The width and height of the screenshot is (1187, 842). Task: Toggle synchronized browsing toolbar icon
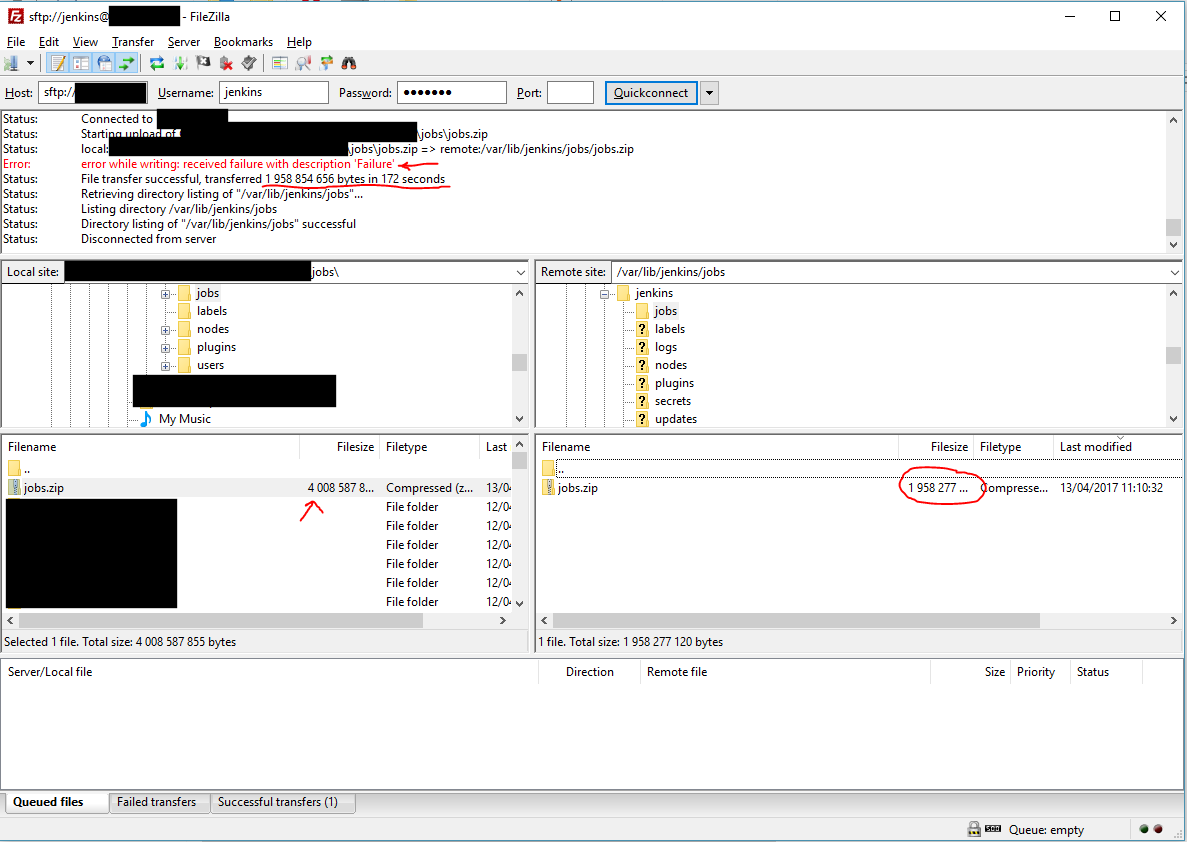[x=326, y=64]
